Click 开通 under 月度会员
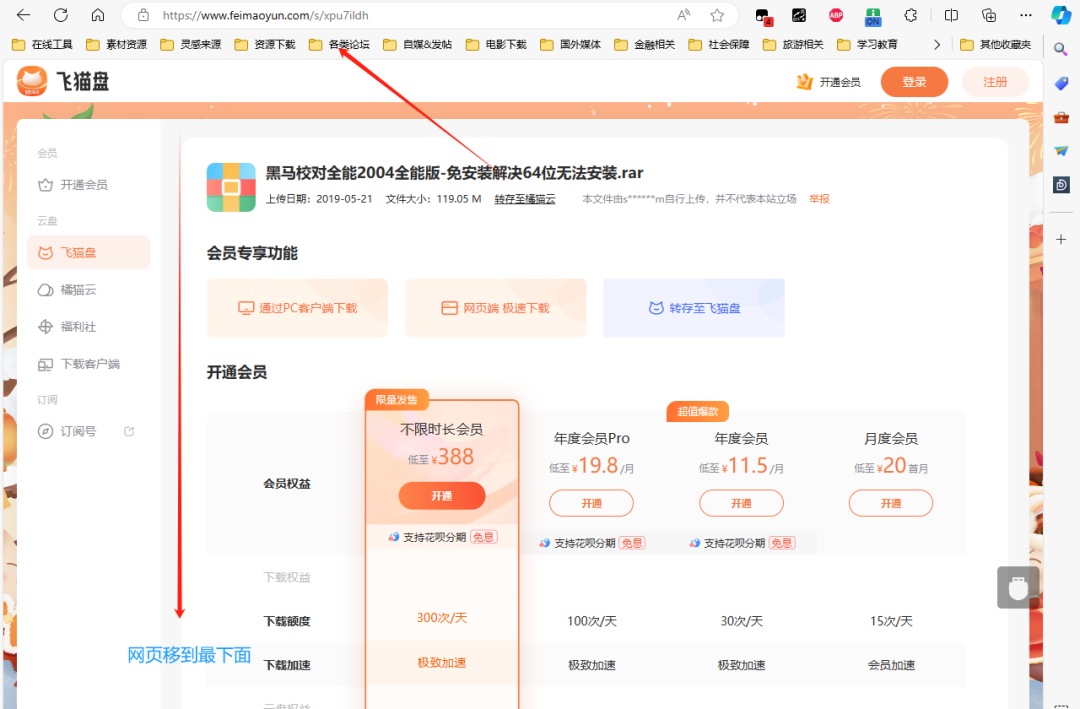 tap(891, 503)
